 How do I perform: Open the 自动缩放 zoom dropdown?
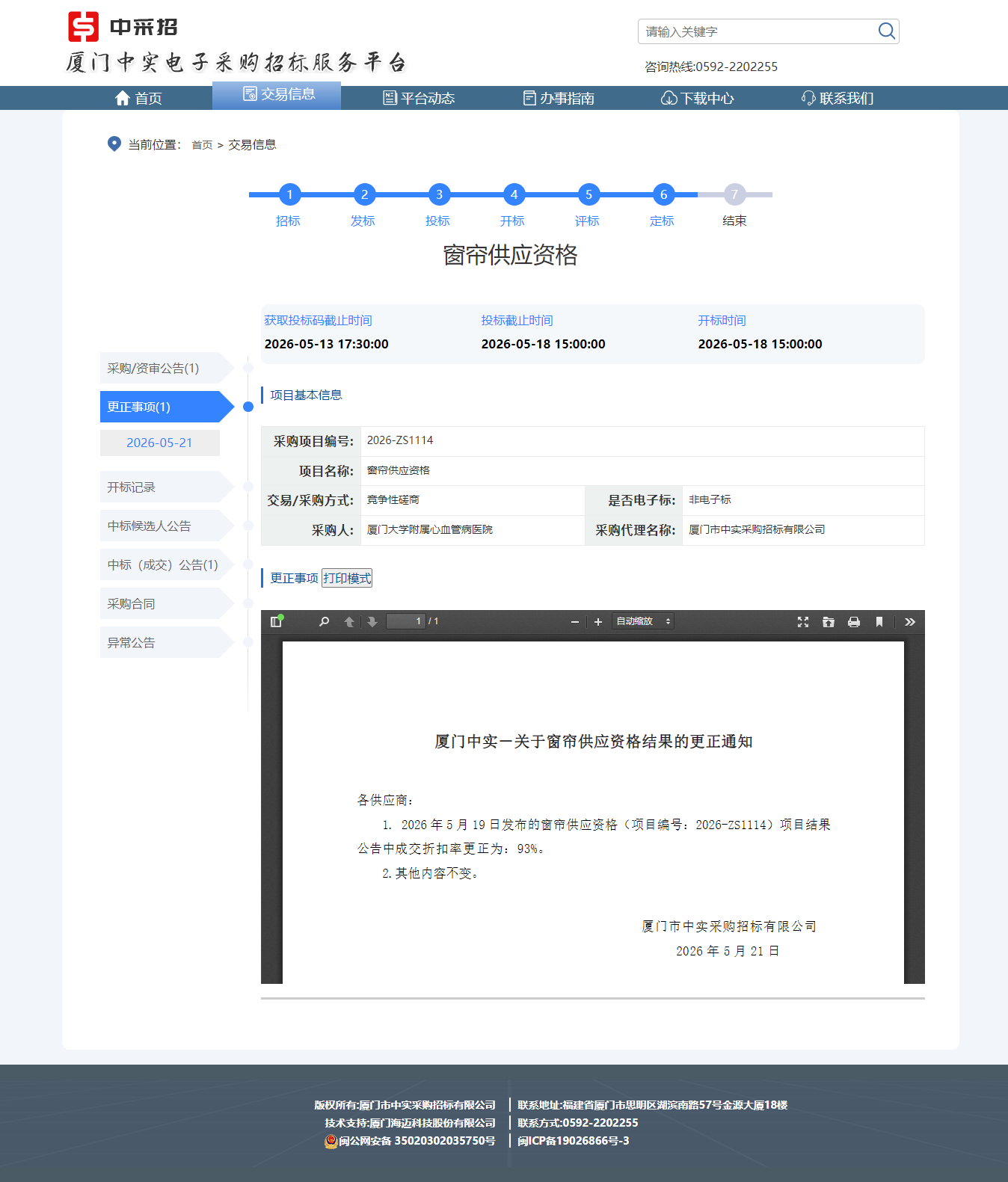coord(643,621)
